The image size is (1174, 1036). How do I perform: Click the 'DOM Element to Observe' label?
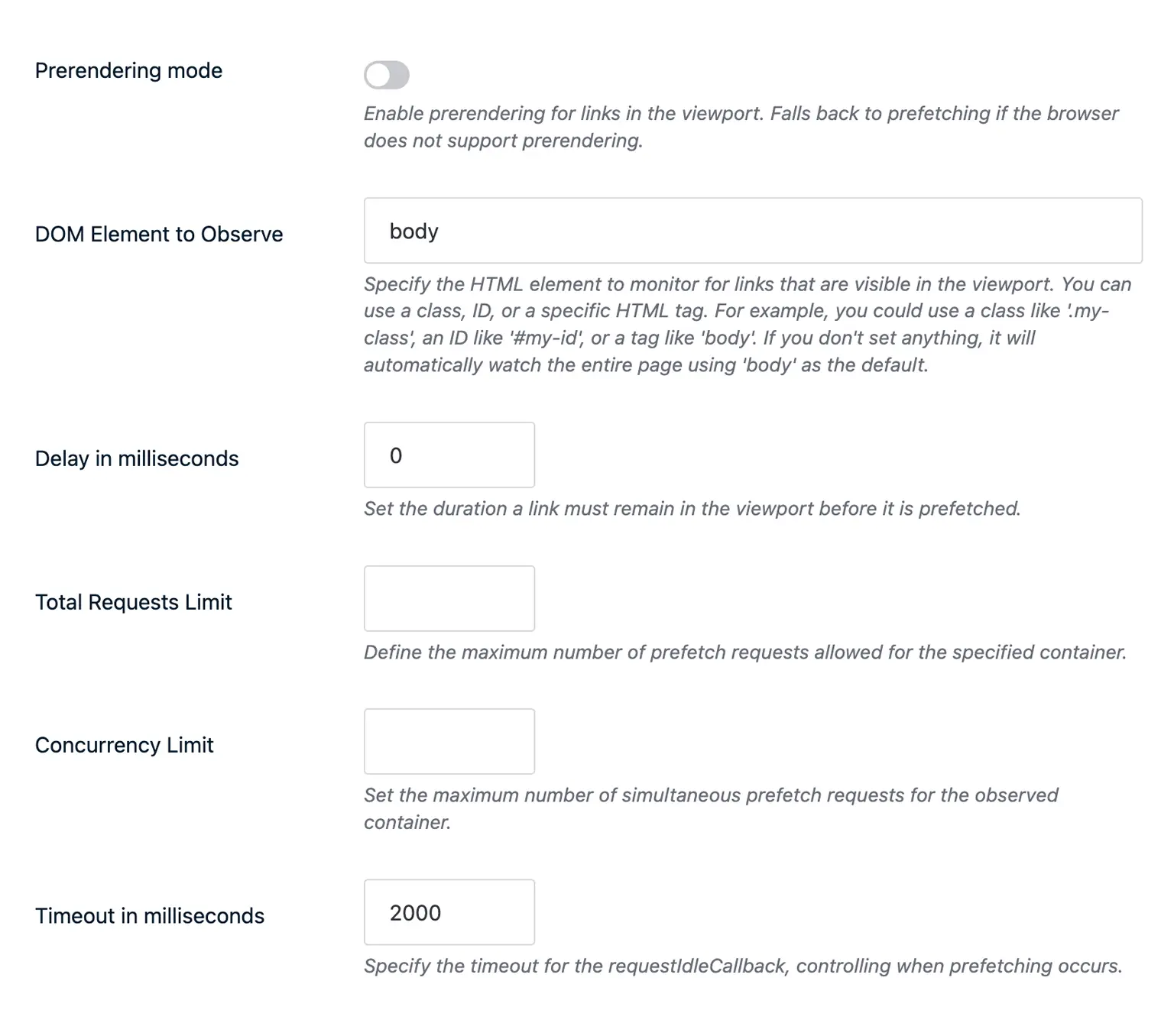click(159, 234)
